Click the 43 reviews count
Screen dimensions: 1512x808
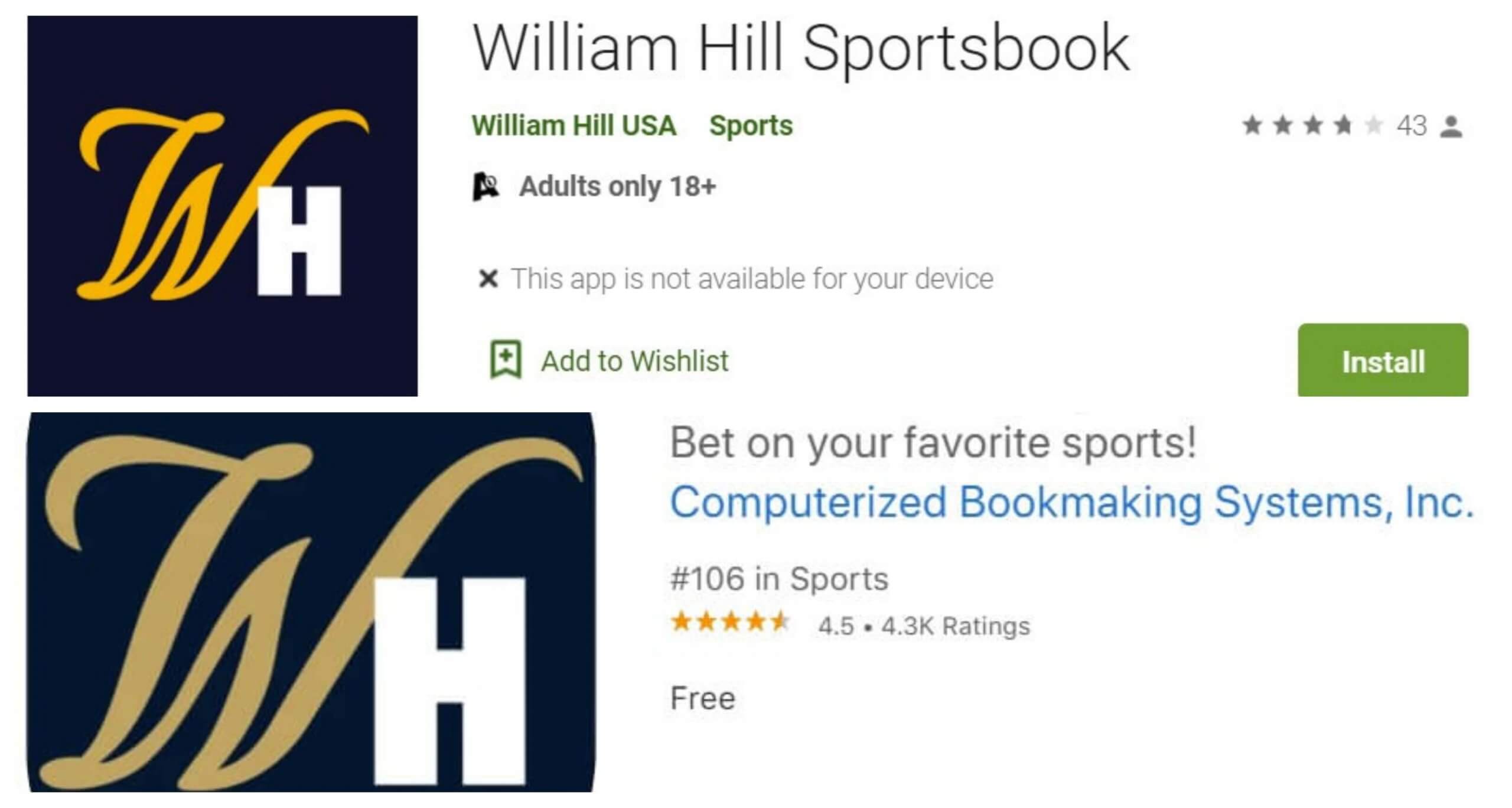[1412, 126]
